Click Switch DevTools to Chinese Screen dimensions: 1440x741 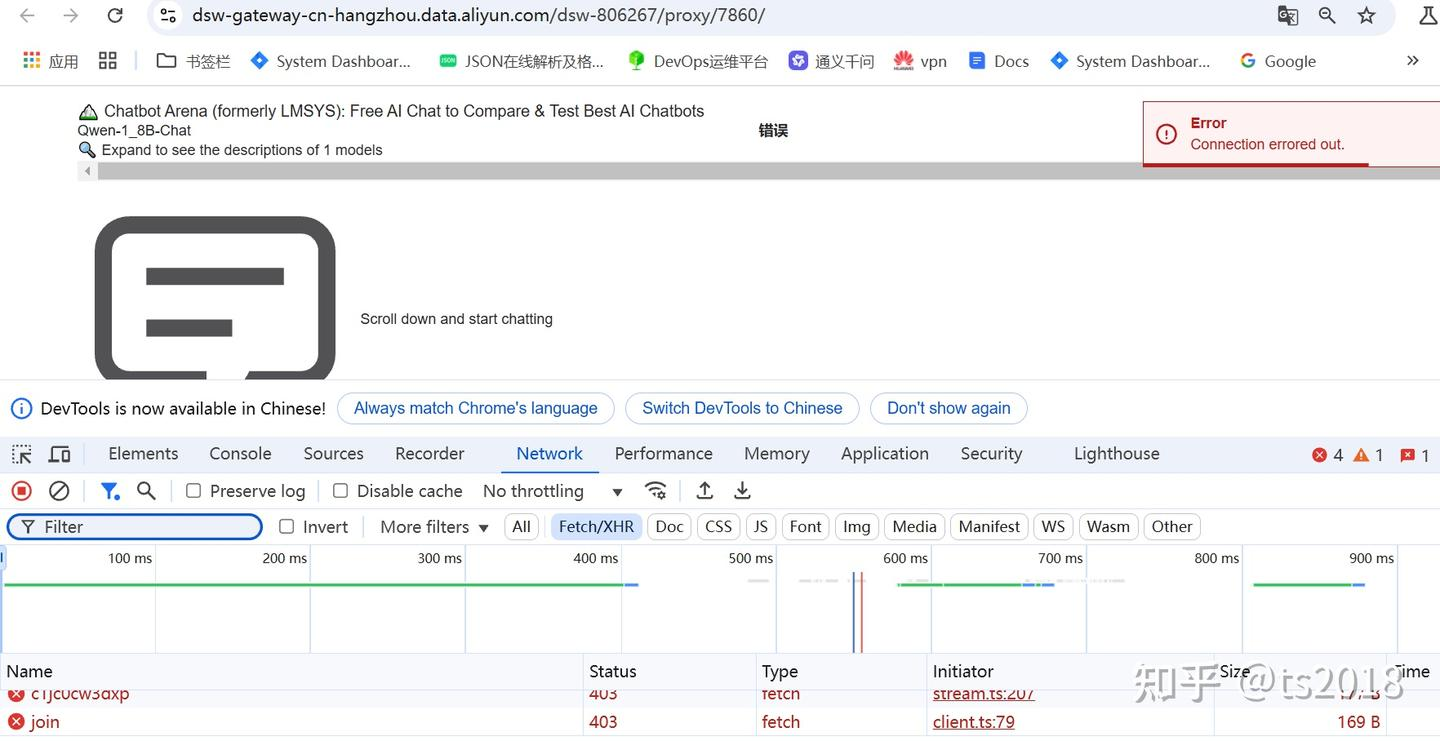pyautogui.click(x=742, y=408)
